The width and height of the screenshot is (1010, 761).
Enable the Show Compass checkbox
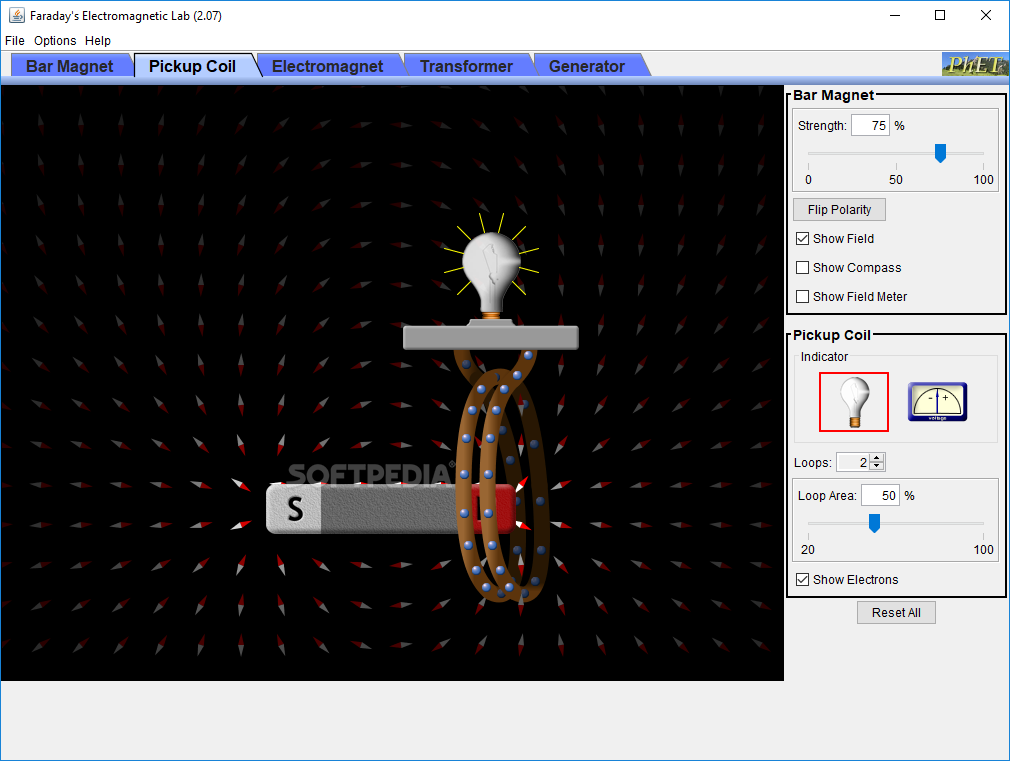tap(803, 267)
